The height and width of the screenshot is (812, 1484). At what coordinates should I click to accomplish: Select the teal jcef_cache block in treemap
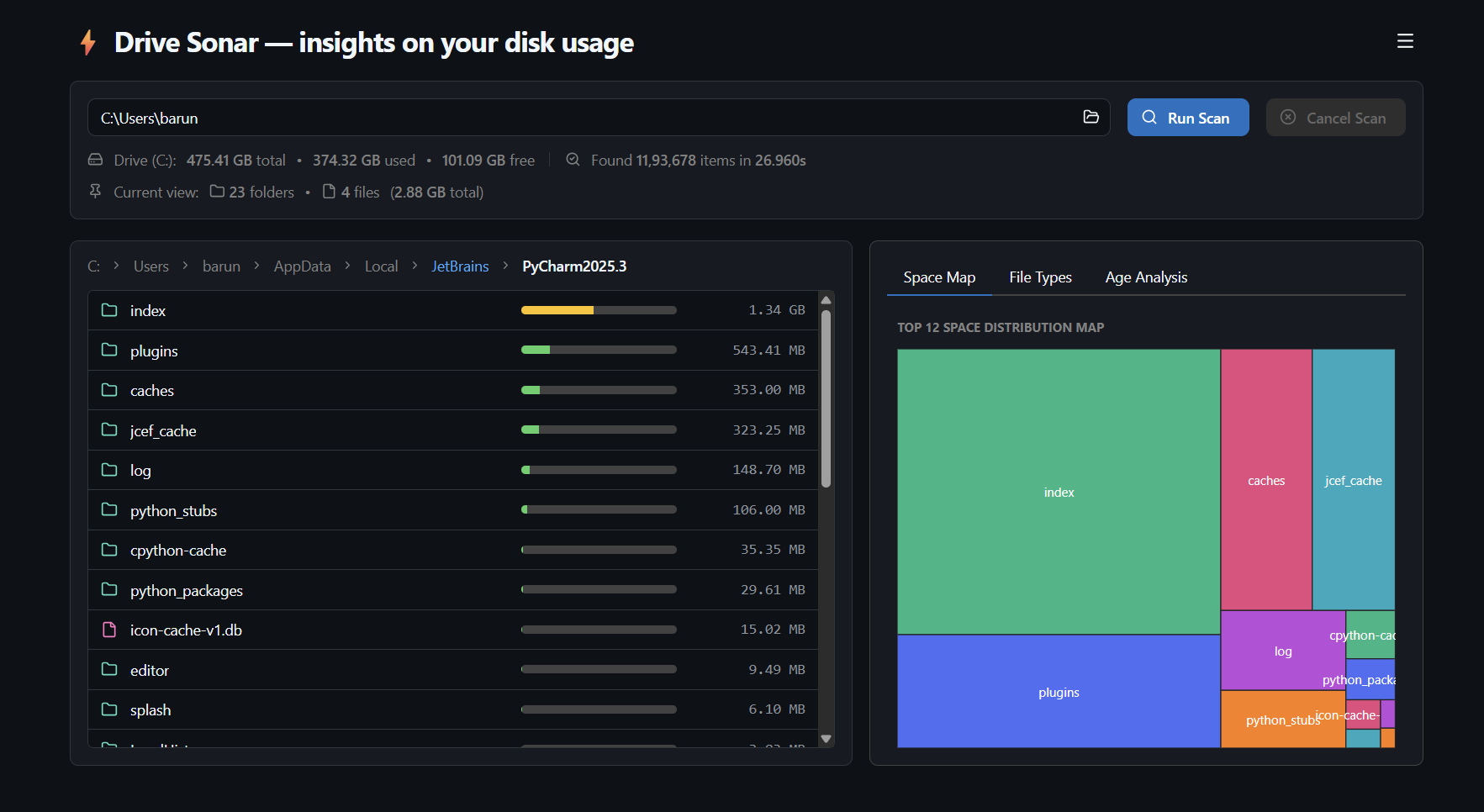click(1354, 479)
